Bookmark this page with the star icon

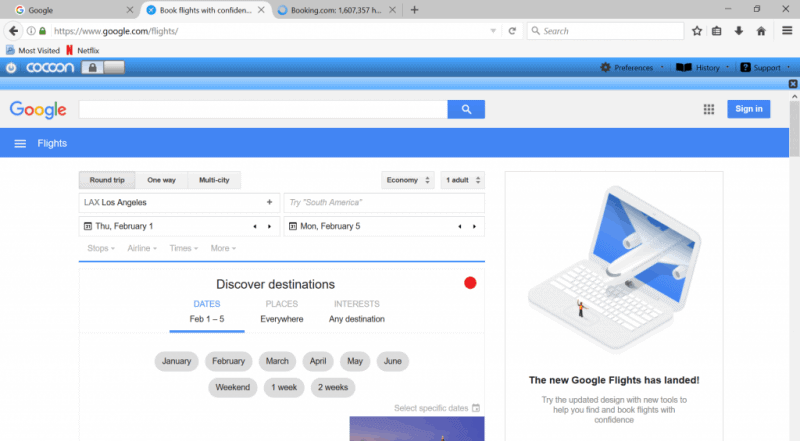pos(697,31)
